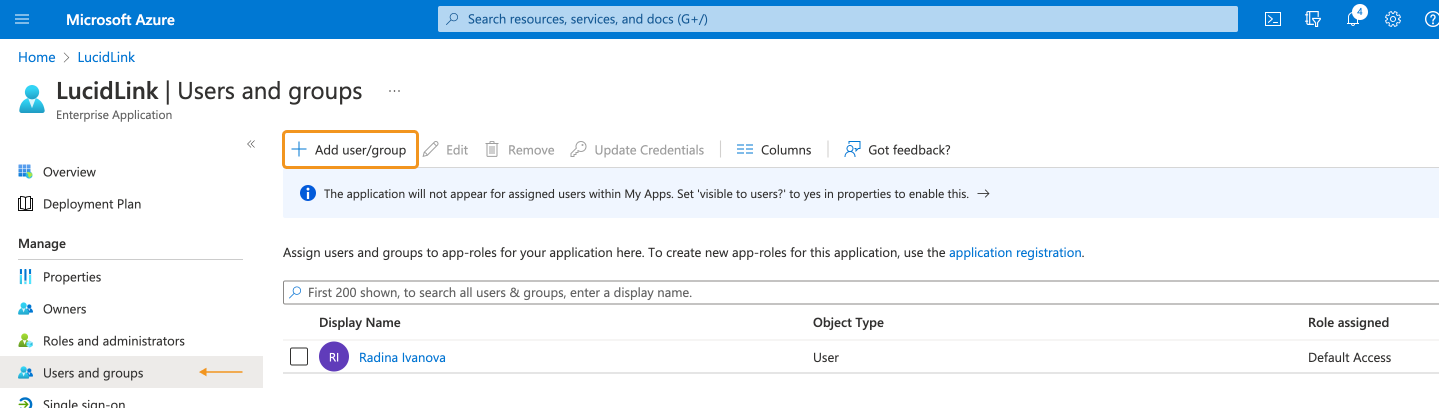This screenshot has width=1439, height=408.
Task: Click the Users and groups sidebar icon
Action: (26, 373)
